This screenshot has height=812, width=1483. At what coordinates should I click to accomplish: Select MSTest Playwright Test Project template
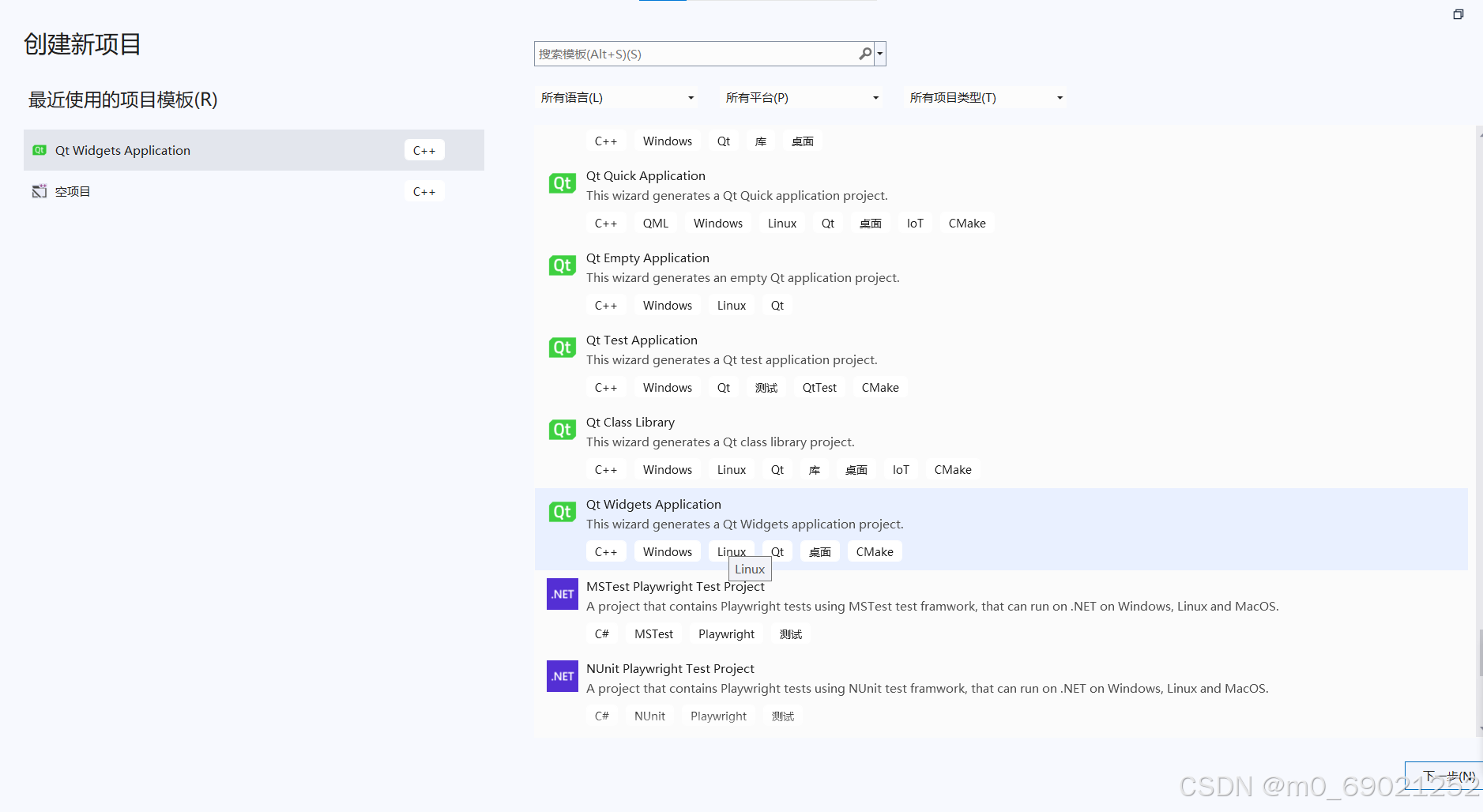[676, 586]
